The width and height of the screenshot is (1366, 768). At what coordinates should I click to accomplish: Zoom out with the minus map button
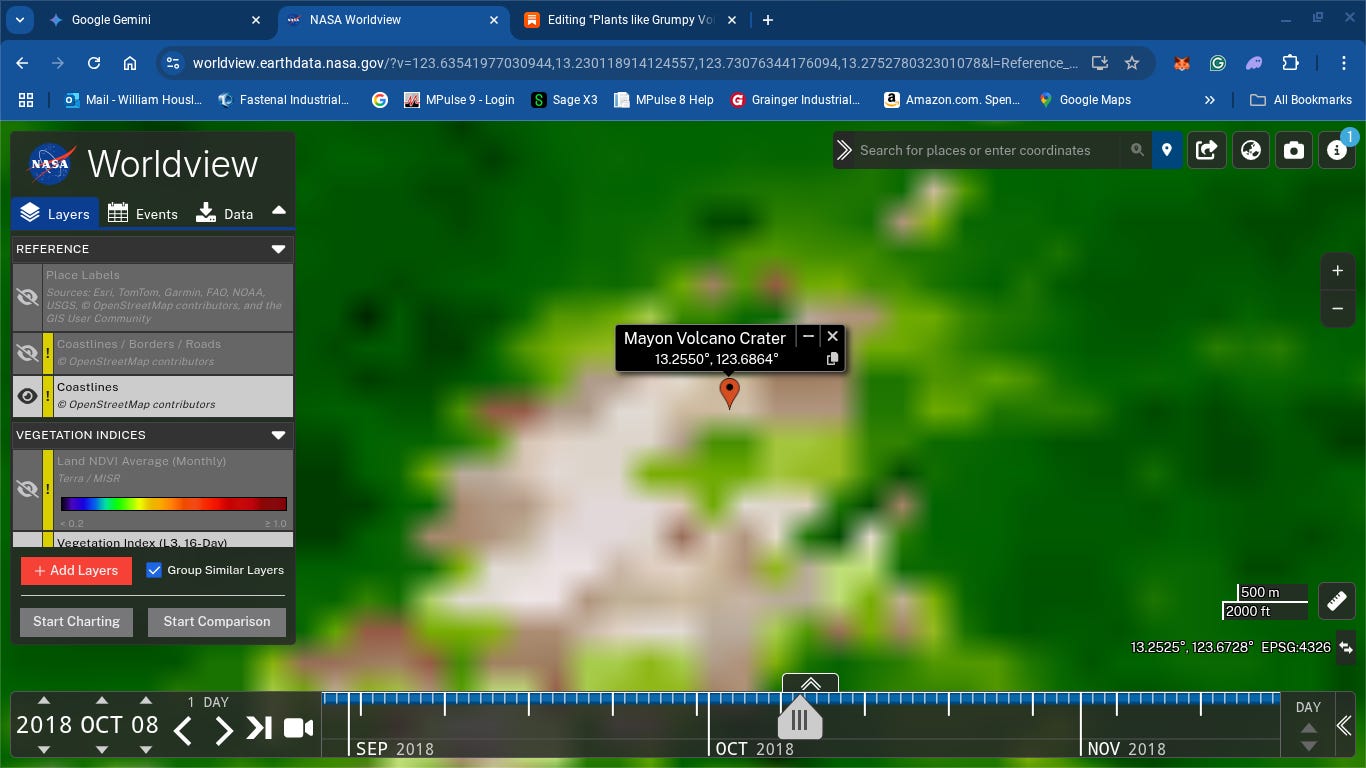click(1337, 309)
